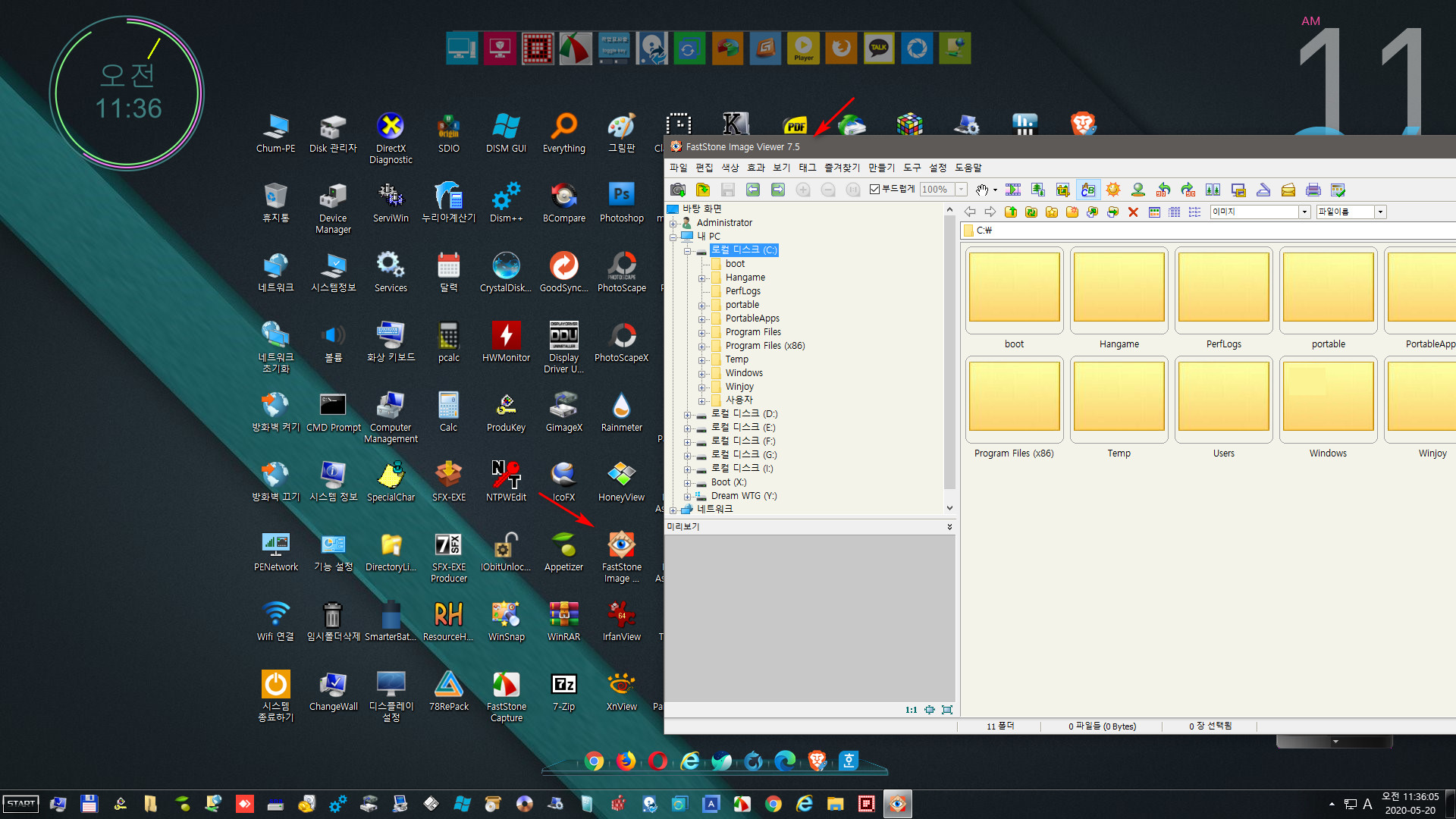Viewport: 1456px width, 819px height.
Task: Open the Everything desktop shortcut
Action: click(x=564, y=133)
